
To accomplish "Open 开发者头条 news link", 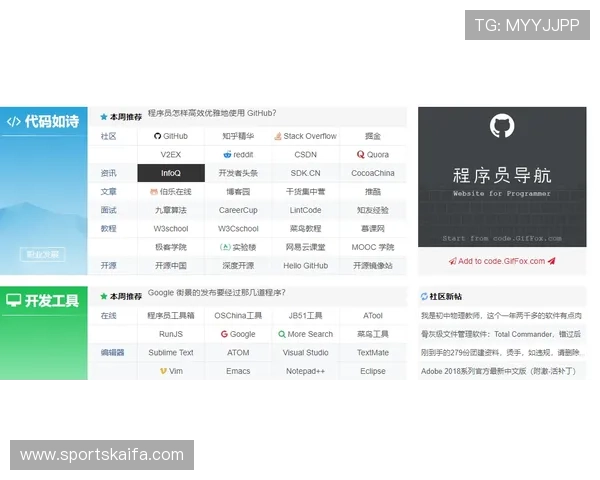I will pyautogui.click(x=238, y=173).
